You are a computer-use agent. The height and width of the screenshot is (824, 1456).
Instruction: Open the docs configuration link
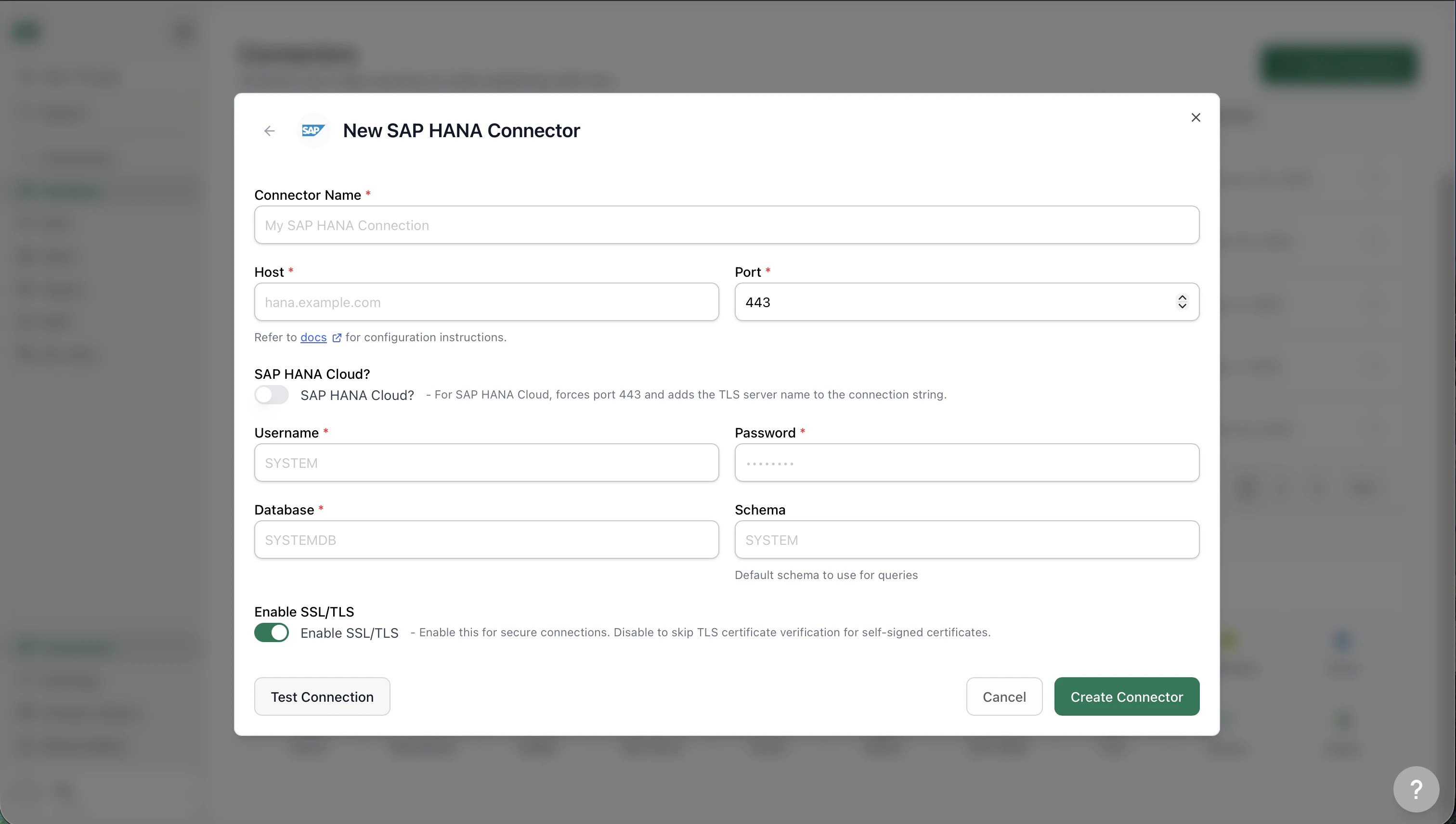tap(313, 337)
